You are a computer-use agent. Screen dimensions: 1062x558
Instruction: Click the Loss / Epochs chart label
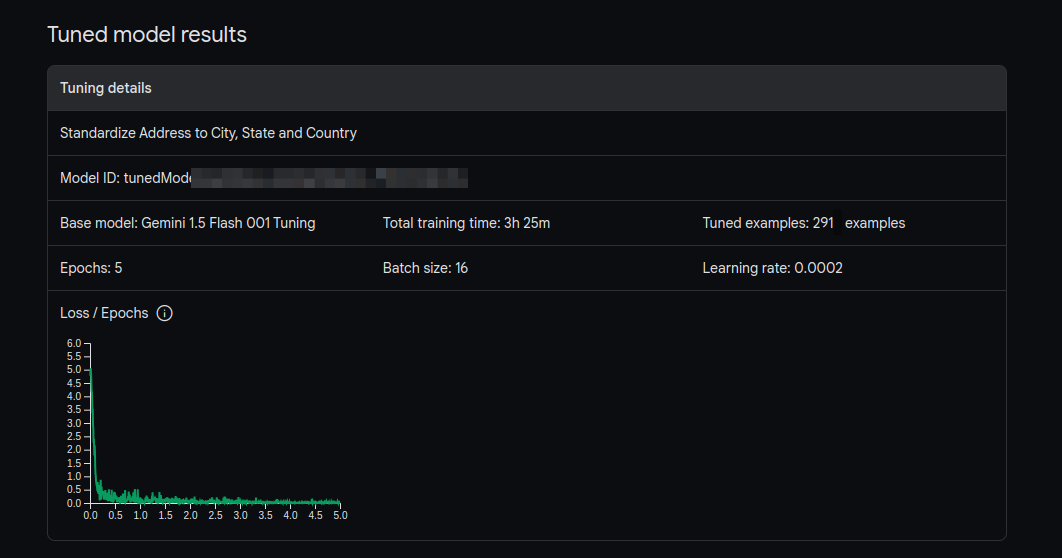tap(104, 313)
